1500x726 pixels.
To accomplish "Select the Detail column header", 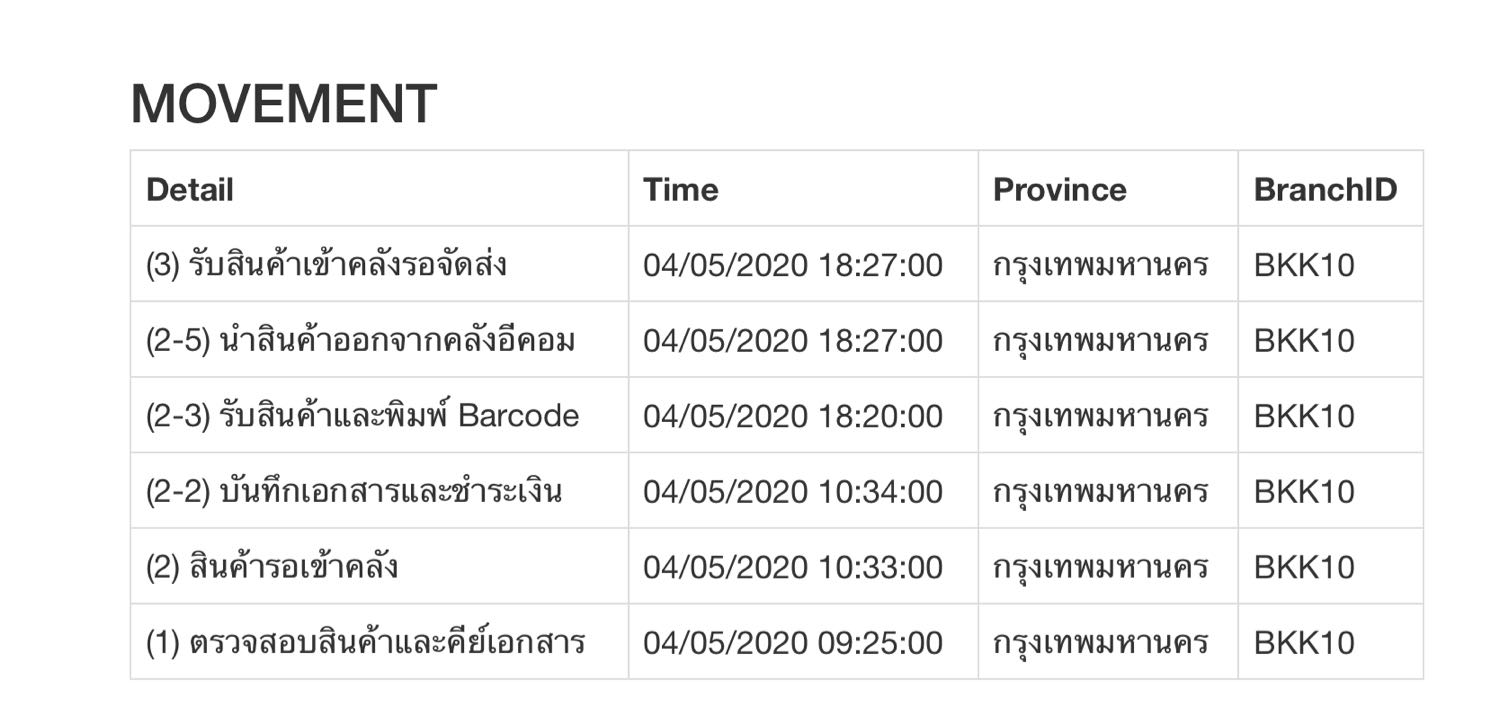I will pyautogui.click(x=190, y=190).
